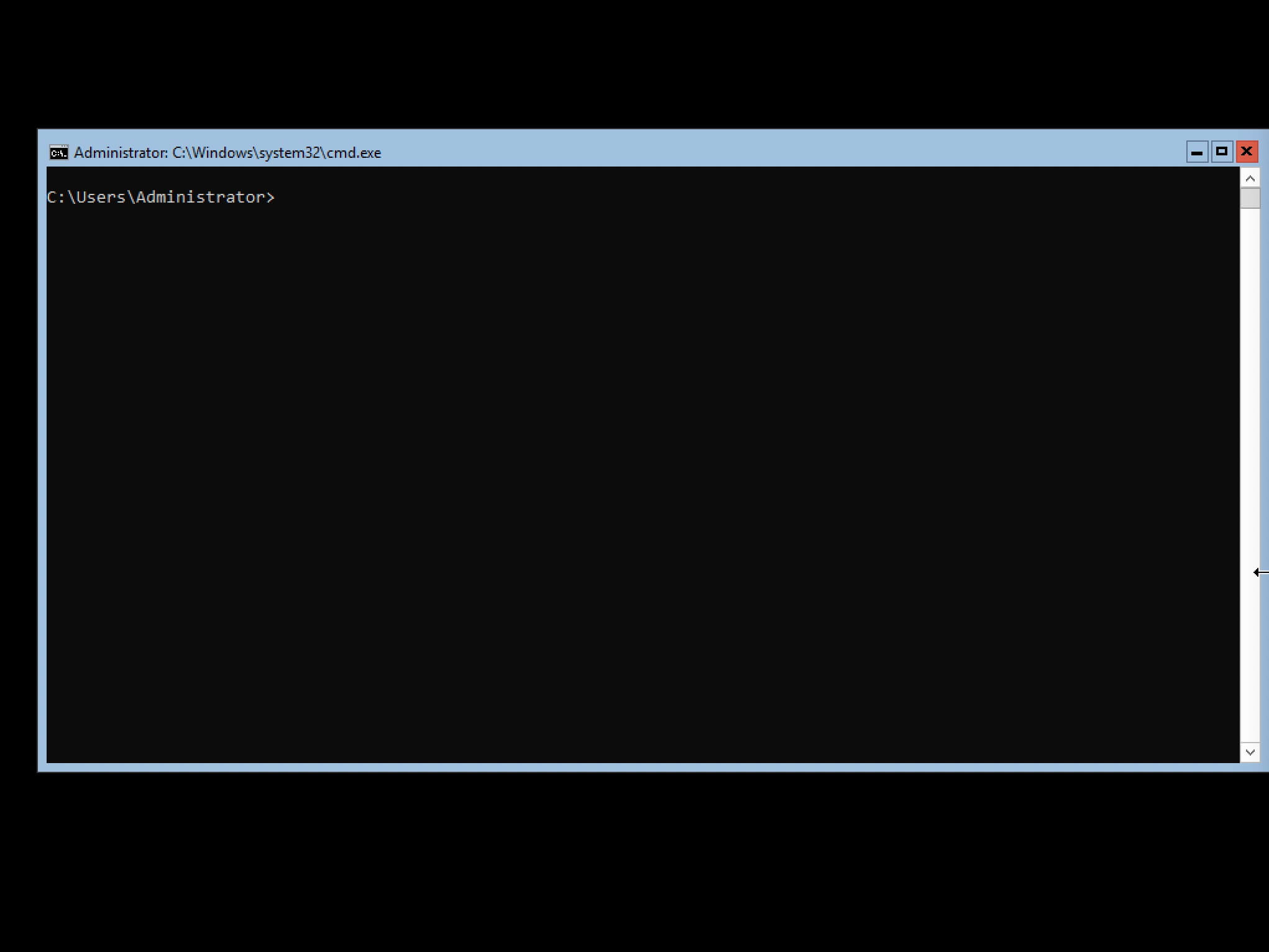Click the cmd.exe title bar icon
Viewport: 1269px width, 952px height.
tap(57, 152)
